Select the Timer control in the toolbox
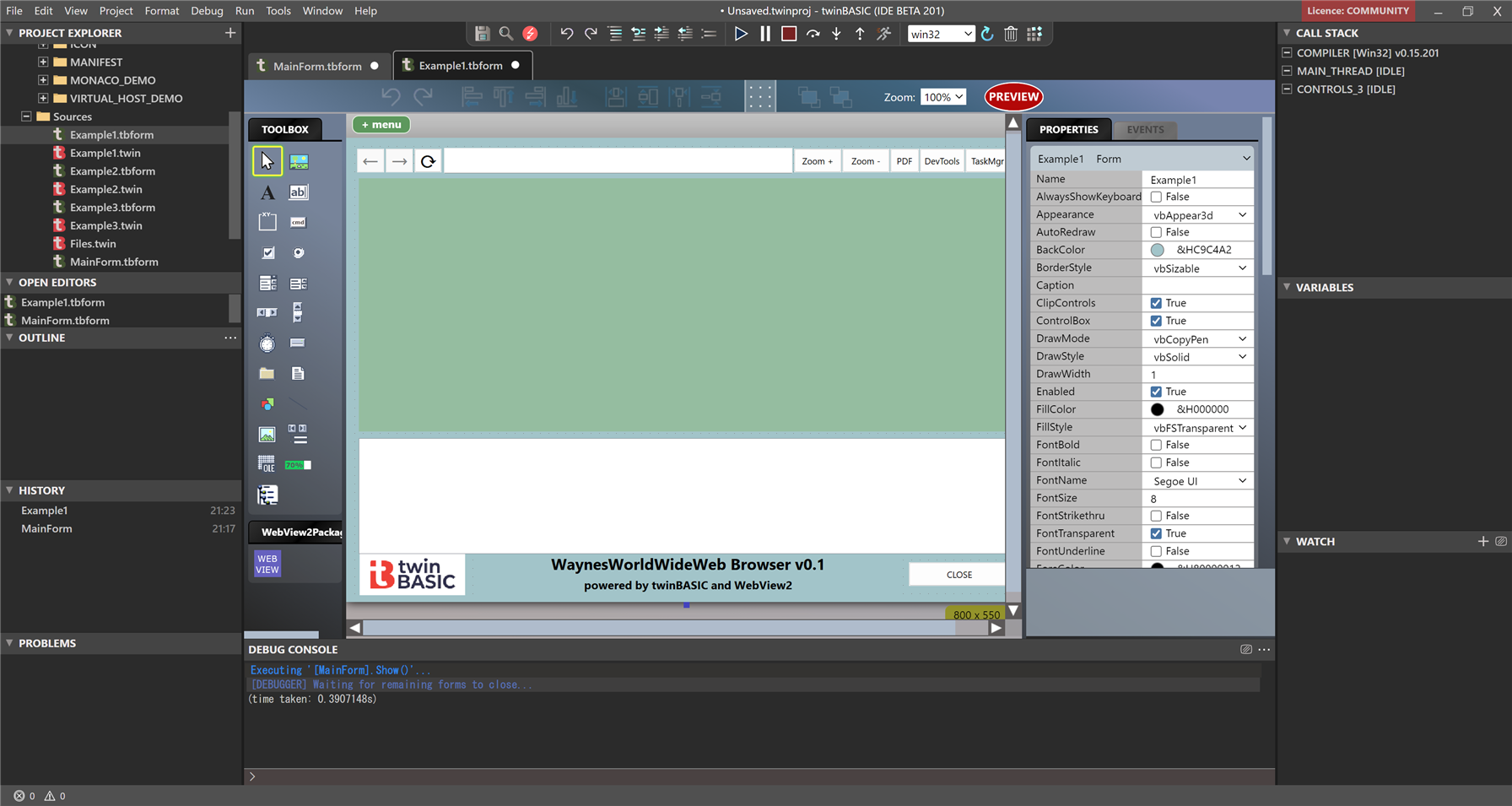Viewport: 1512px width, 806px height. point(267,343)
